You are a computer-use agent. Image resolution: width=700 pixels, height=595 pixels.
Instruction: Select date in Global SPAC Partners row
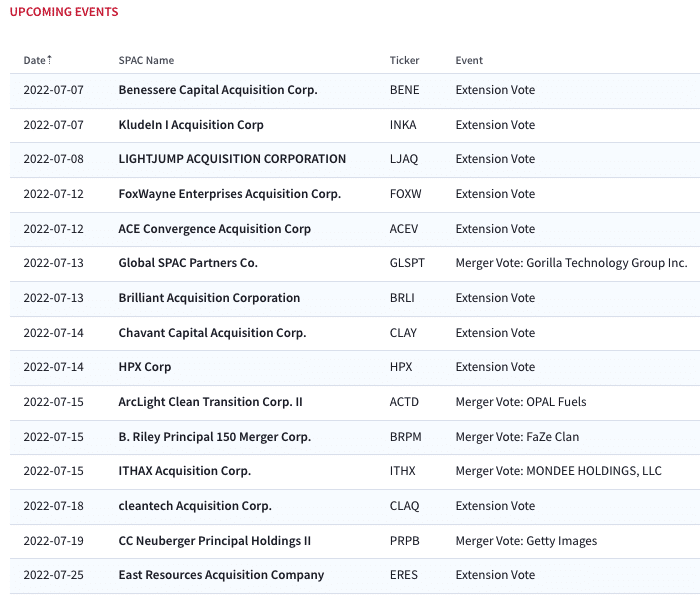point(53,263)
